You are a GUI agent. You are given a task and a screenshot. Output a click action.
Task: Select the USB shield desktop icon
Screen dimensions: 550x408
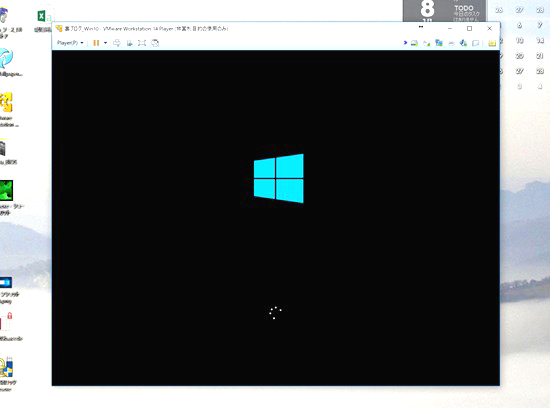point(6,367)
